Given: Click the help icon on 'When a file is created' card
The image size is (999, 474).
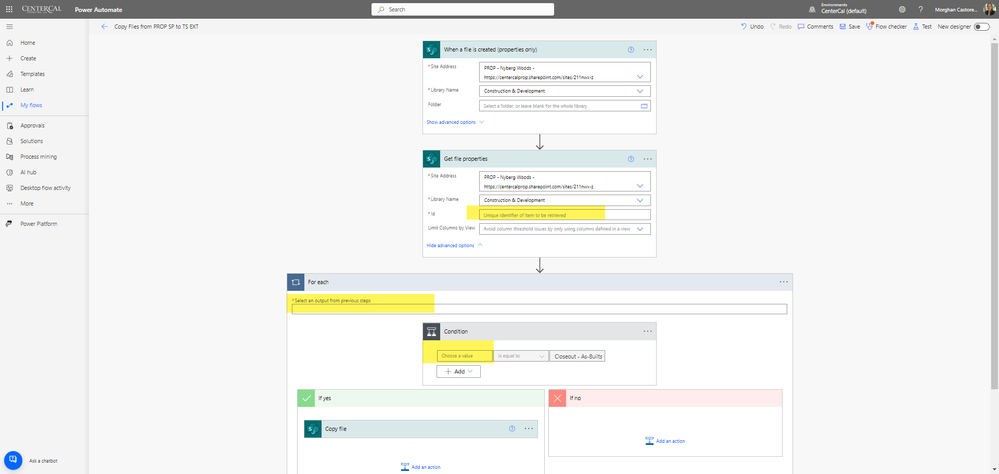Looking at the screenshot, I should pyautogui.click(x=631, y=49).
